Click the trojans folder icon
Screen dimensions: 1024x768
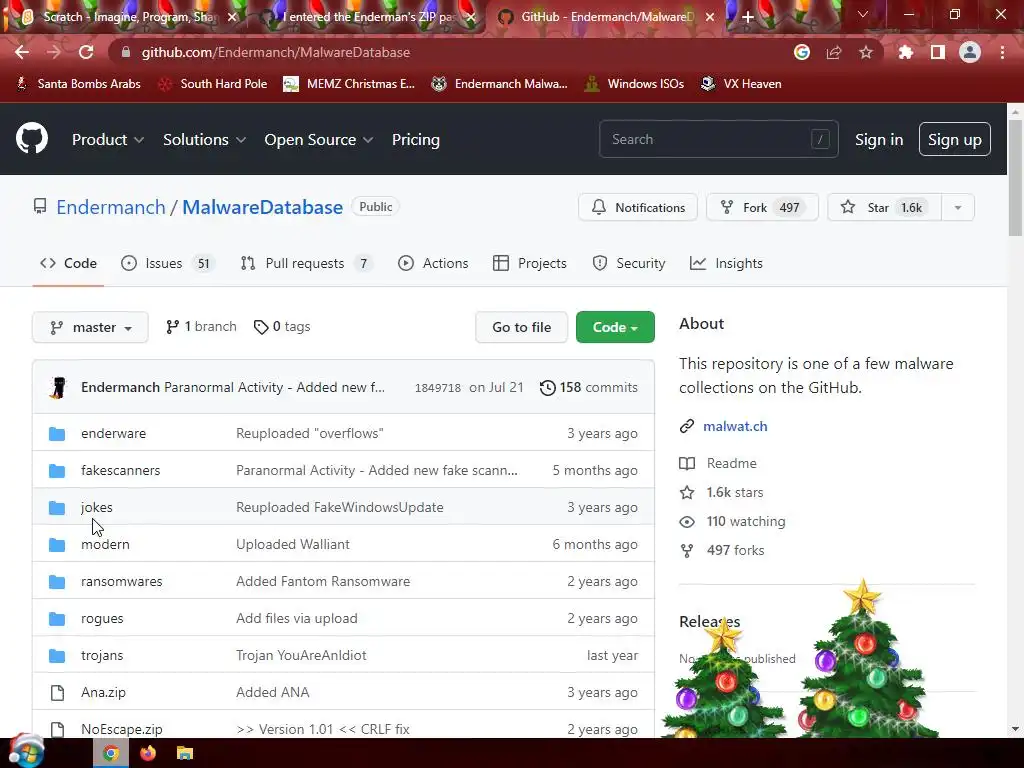point(57,656)
